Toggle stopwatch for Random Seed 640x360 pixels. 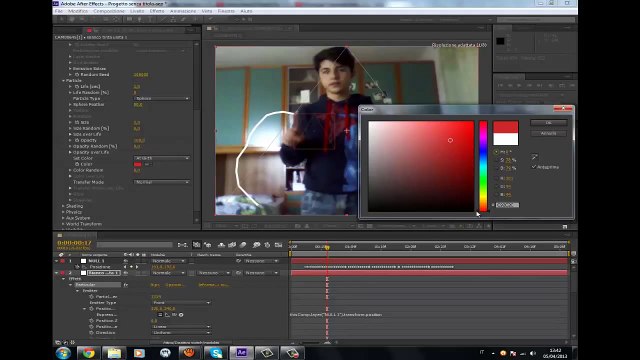(77, 75)
